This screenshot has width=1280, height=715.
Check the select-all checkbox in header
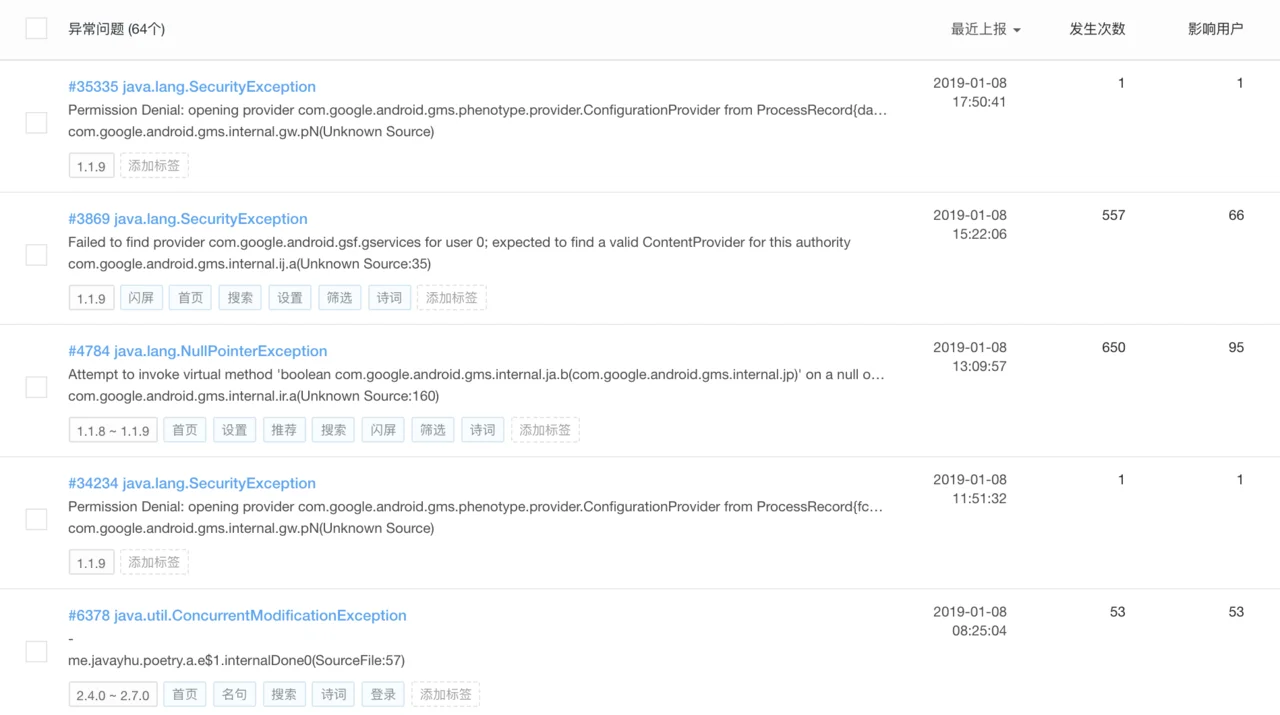click(x=36, y=28)
